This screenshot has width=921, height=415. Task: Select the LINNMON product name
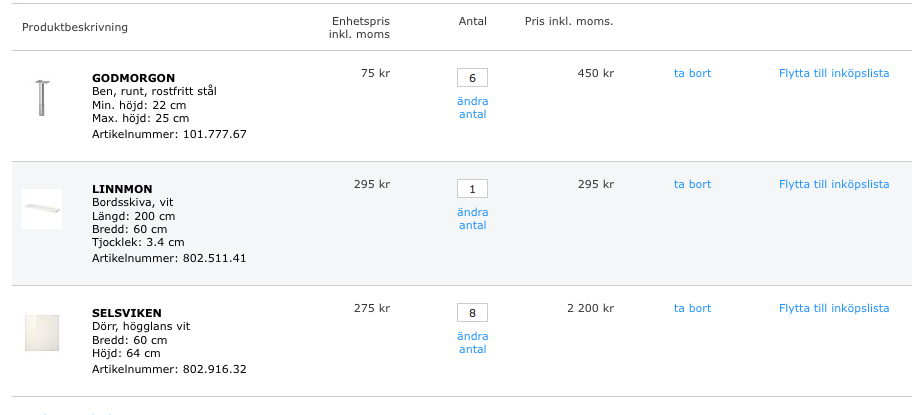coord(122,189)
